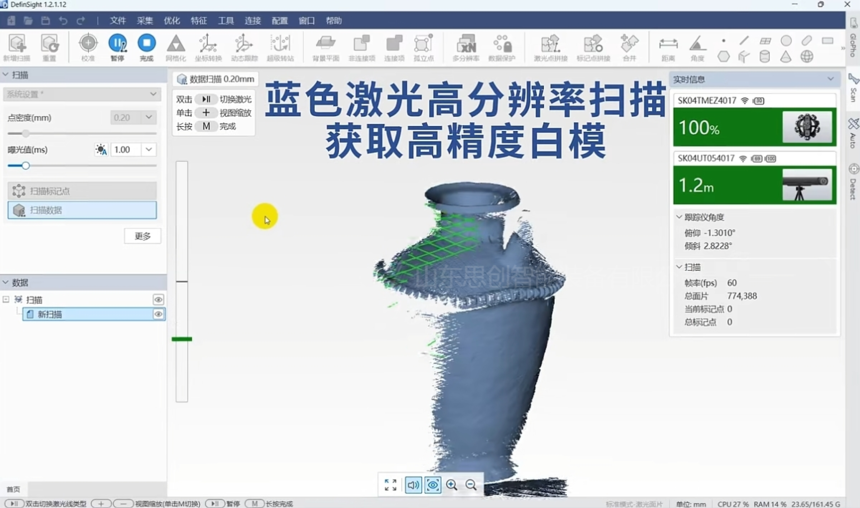Open the 工具 menu
This screenshot has width=860, height=508.
(225, 21)
